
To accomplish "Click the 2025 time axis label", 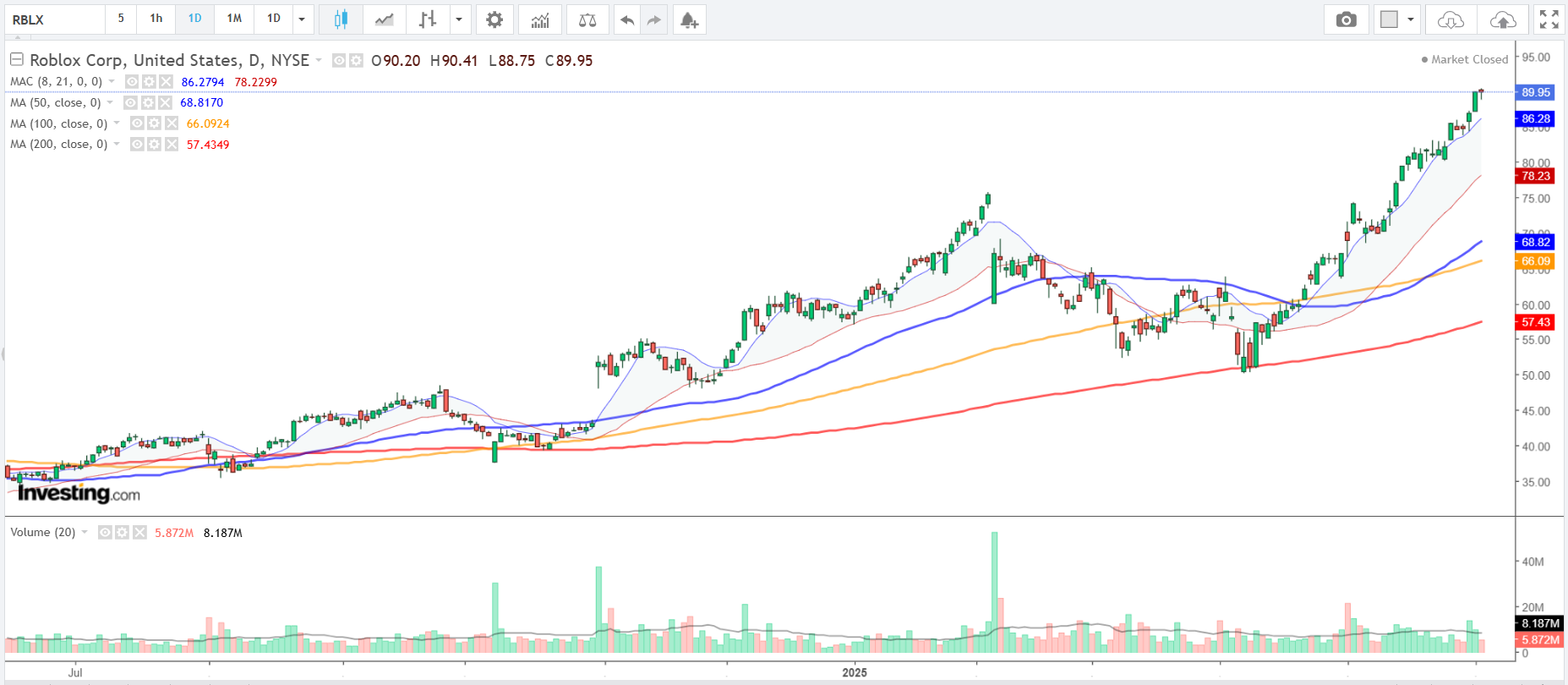I will 855,672.
